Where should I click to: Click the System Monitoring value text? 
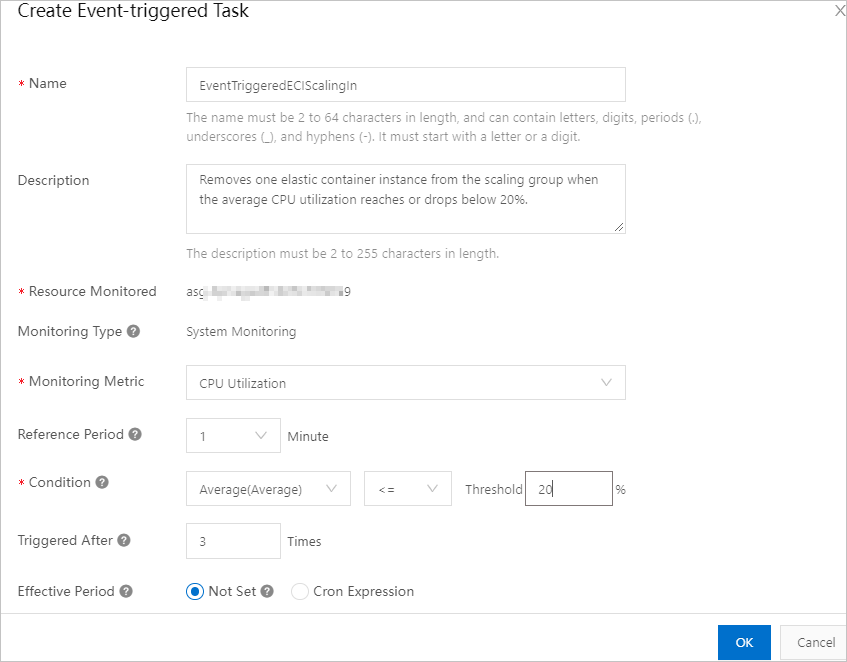(241, 332)
